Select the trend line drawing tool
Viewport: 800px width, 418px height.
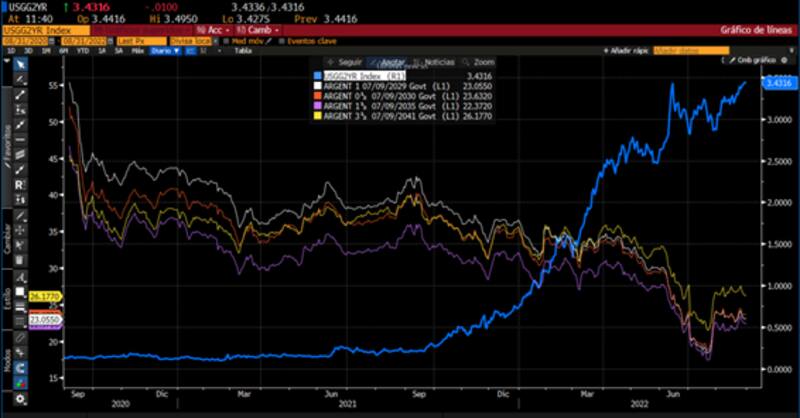point(20,95)
